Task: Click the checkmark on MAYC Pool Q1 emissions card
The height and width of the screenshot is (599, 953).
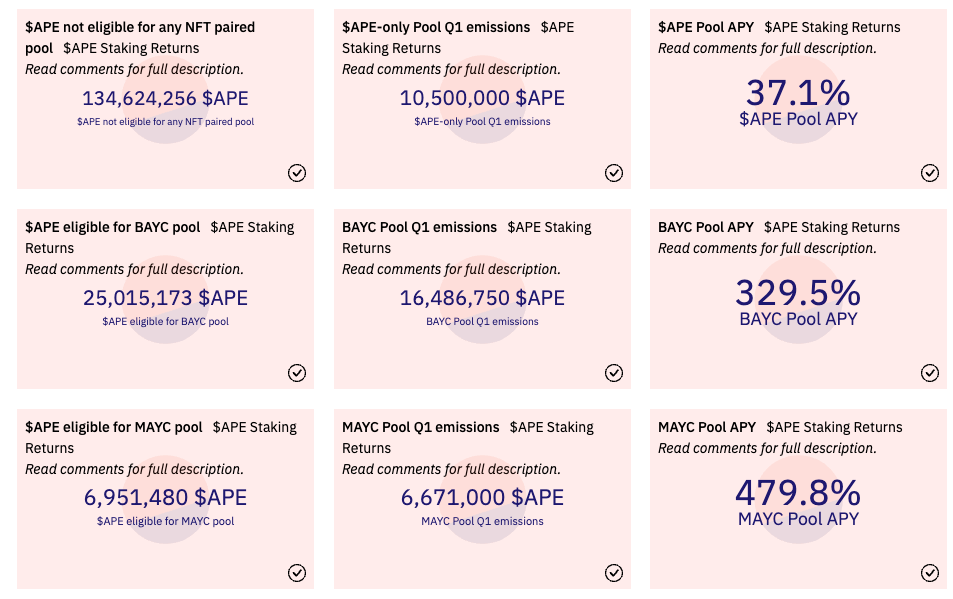Action: point(614,573)
